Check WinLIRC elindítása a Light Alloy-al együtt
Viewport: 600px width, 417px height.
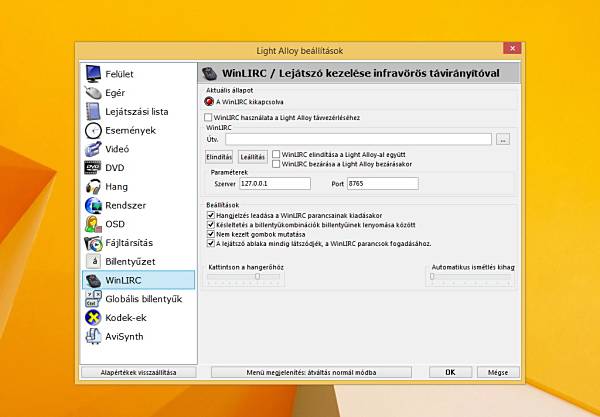click(276, 155)
